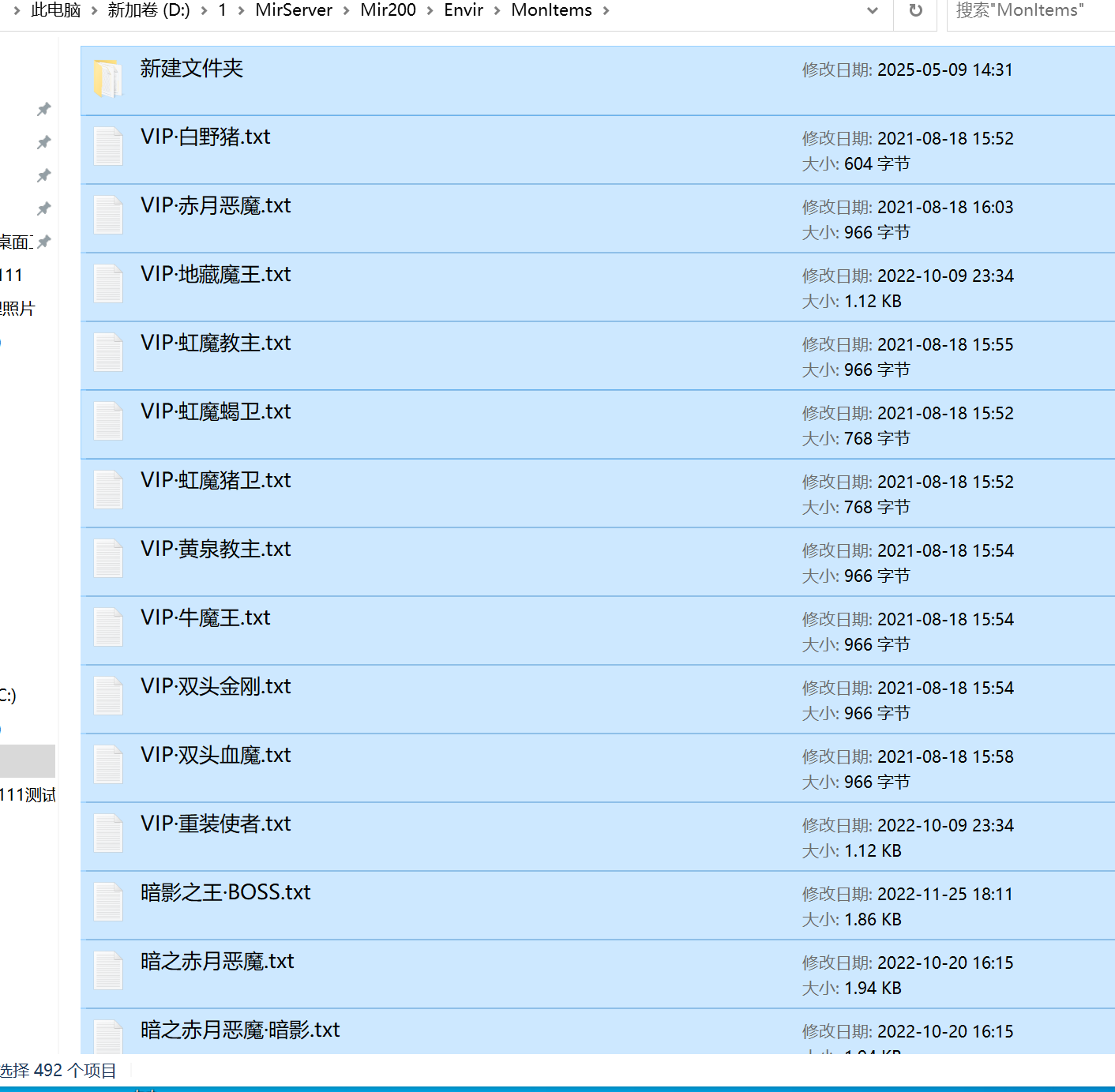Viewport: 1115px width, 1092px height.
Task: Go to Mir200 in the breadcrumb
Action: (388, 10)
